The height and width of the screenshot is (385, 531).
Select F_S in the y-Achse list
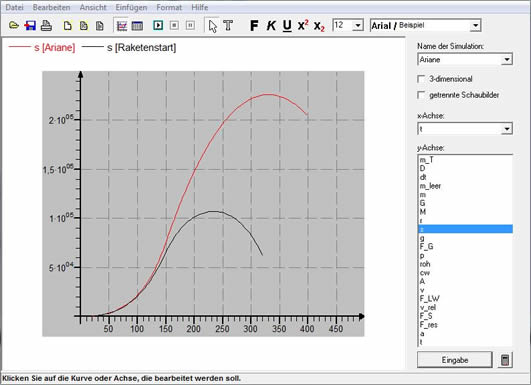465,316
